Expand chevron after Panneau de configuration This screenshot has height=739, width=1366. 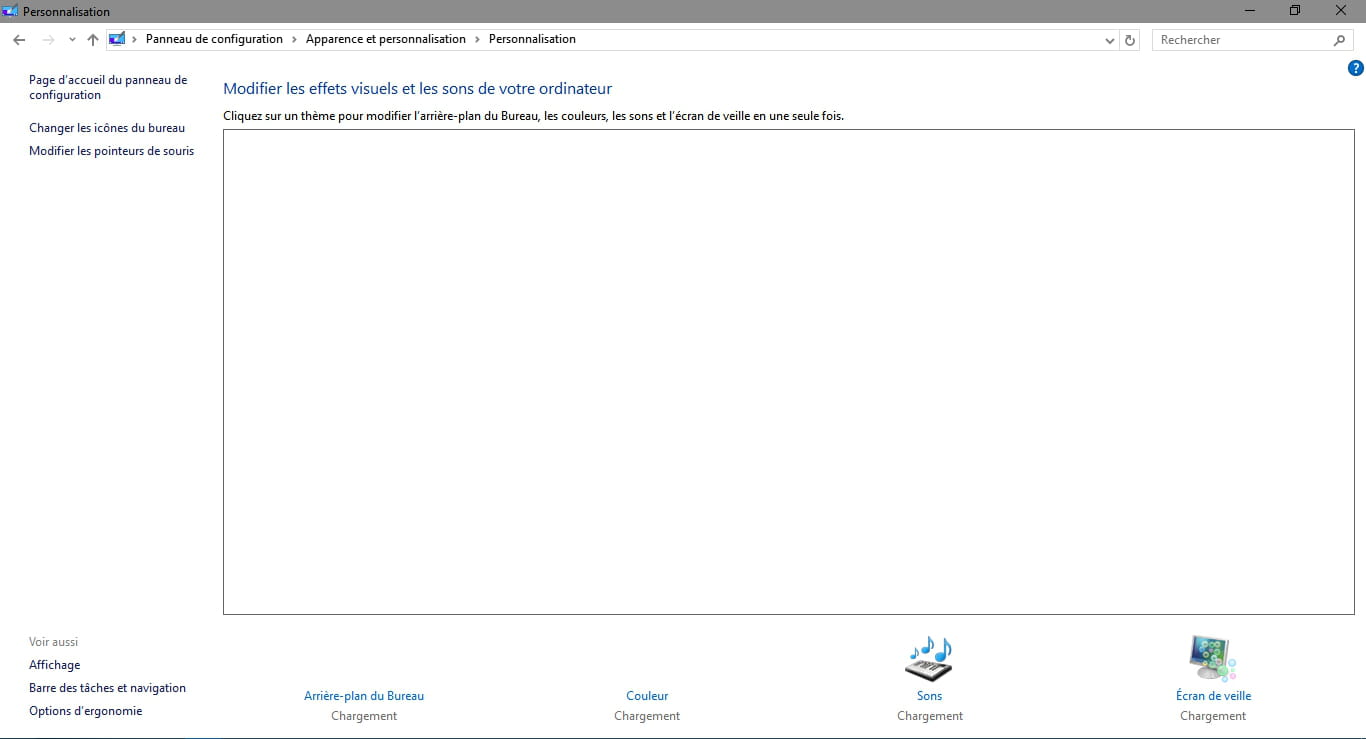click(294, 39)
